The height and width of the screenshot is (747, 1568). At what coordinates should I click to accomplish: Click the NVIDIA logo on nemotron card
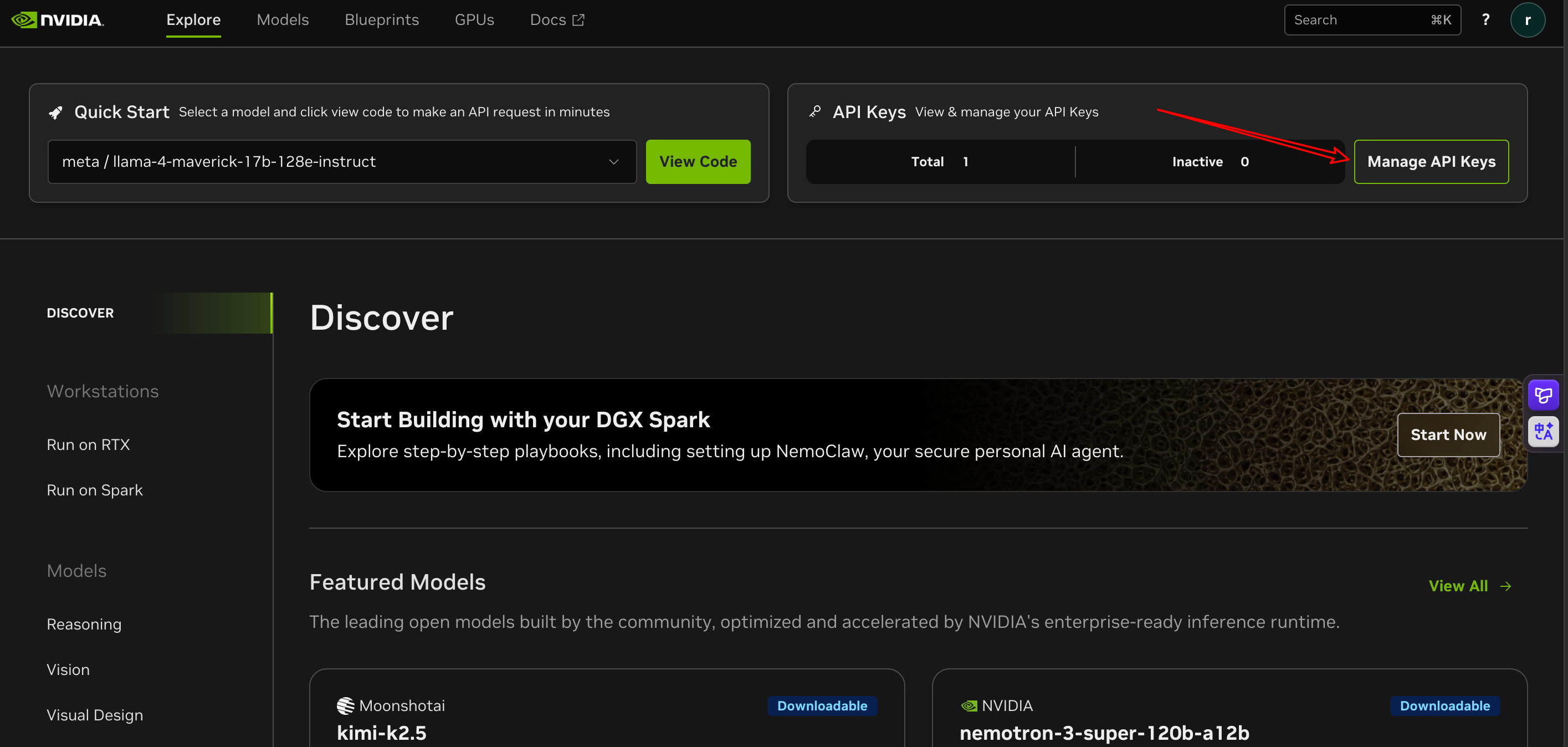969,705
